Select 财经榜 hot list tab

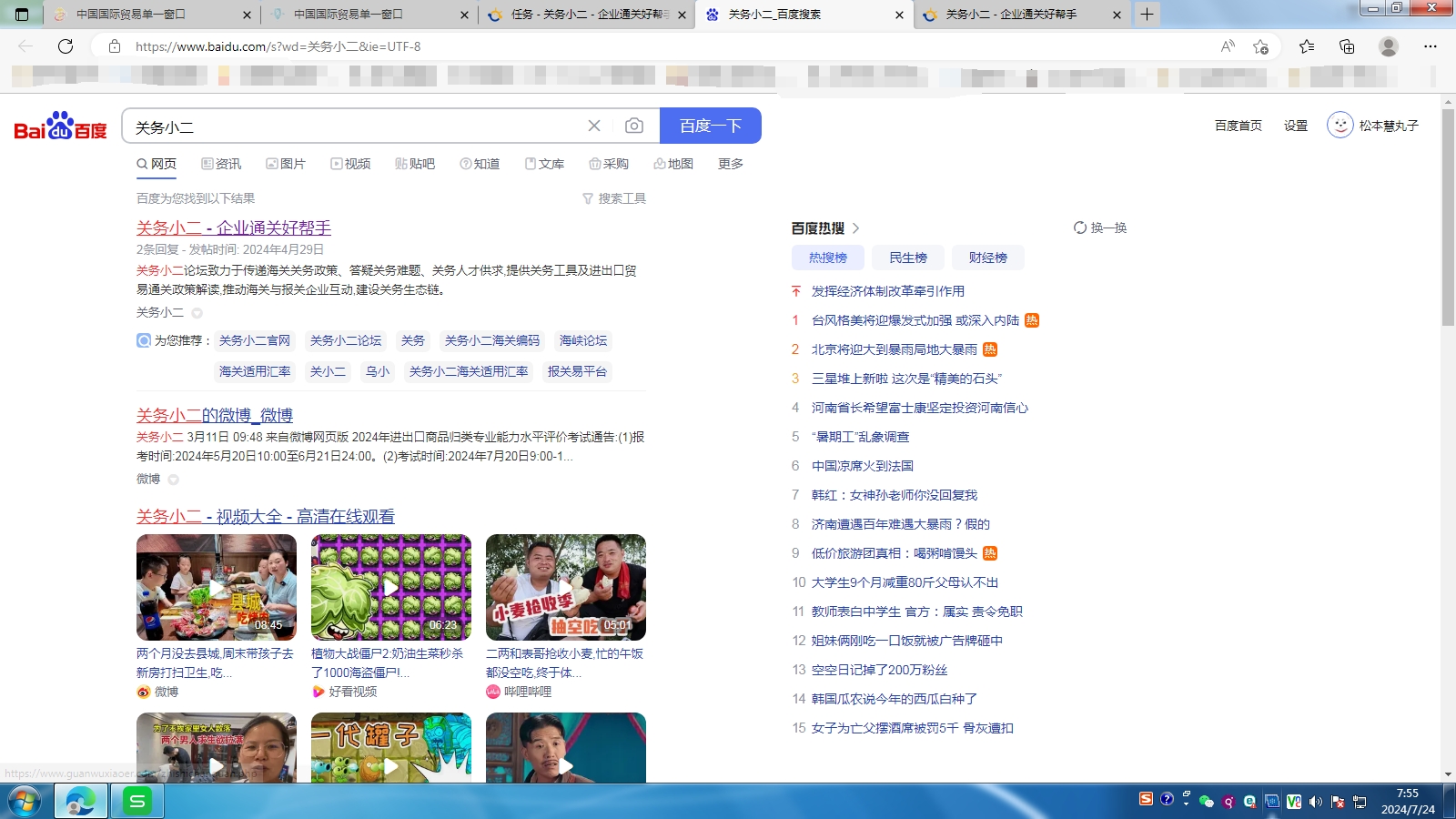988,258
